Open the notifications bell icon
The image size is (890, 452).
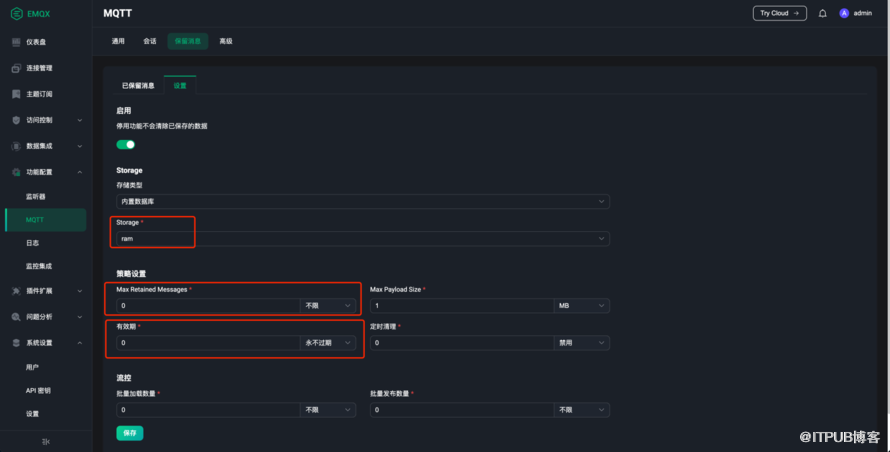(x=822, y=13)
